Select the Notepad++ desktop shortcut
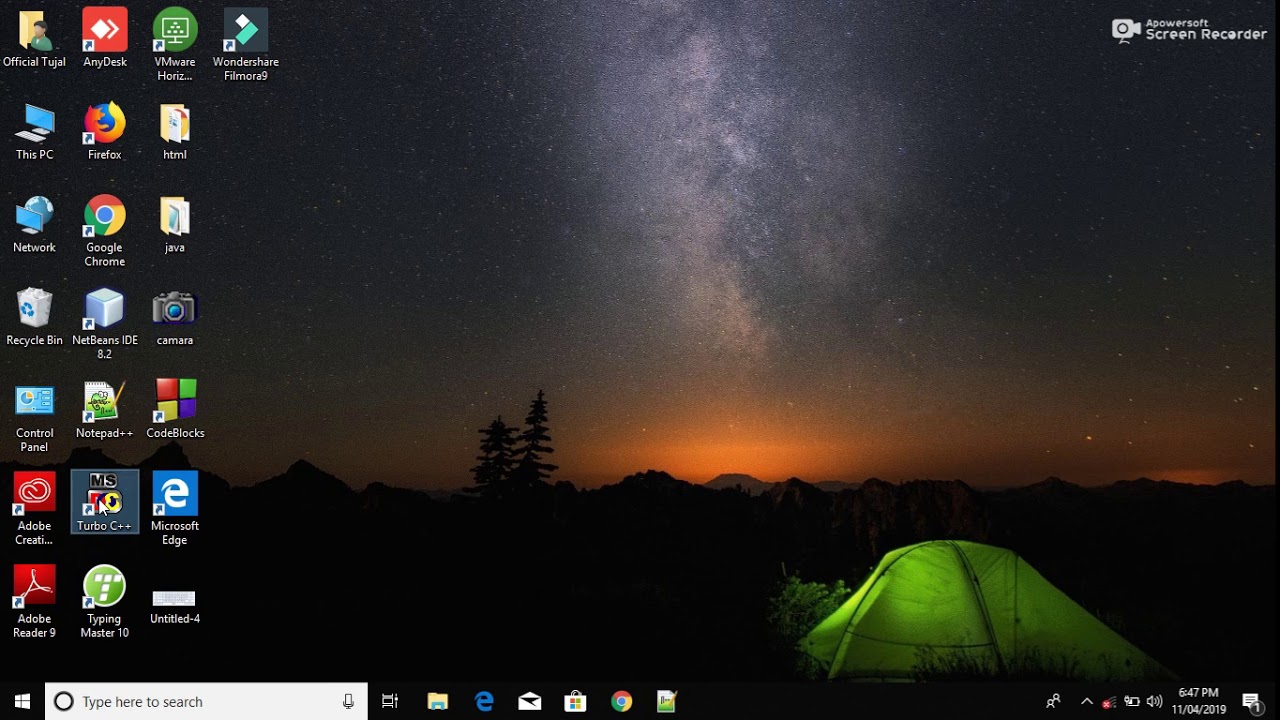1280x720 pixels. click(104, 410)
